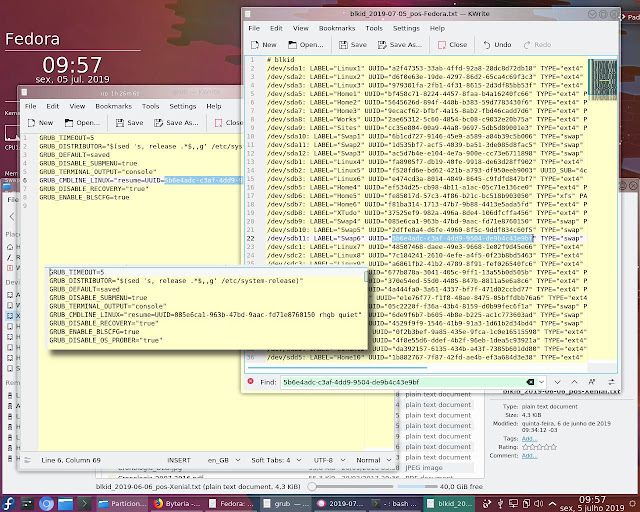This screenshot has width=640, height=512.
Task: Click GRUB_DISABLE_OS_PROBER line in popup text
Action: tap(106, 340)
